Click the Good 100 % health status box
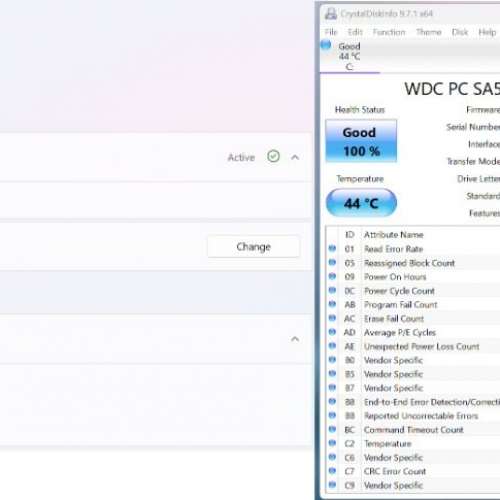 [x=361, y=141]
